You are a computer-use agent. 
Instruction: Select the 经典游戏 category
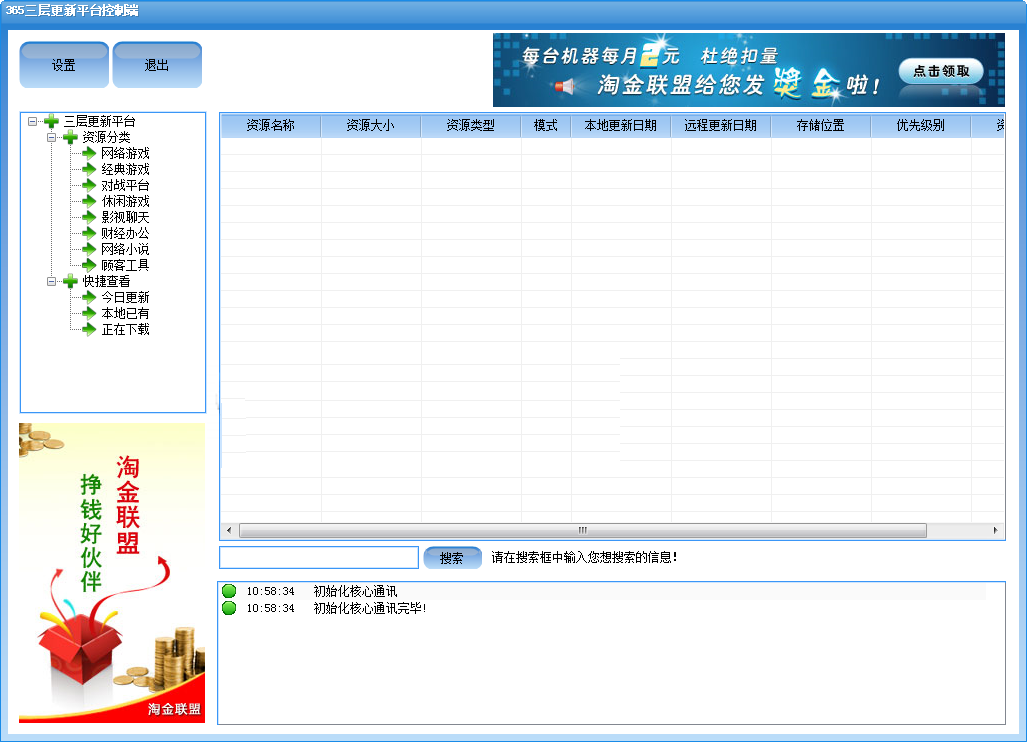(125, 169)
